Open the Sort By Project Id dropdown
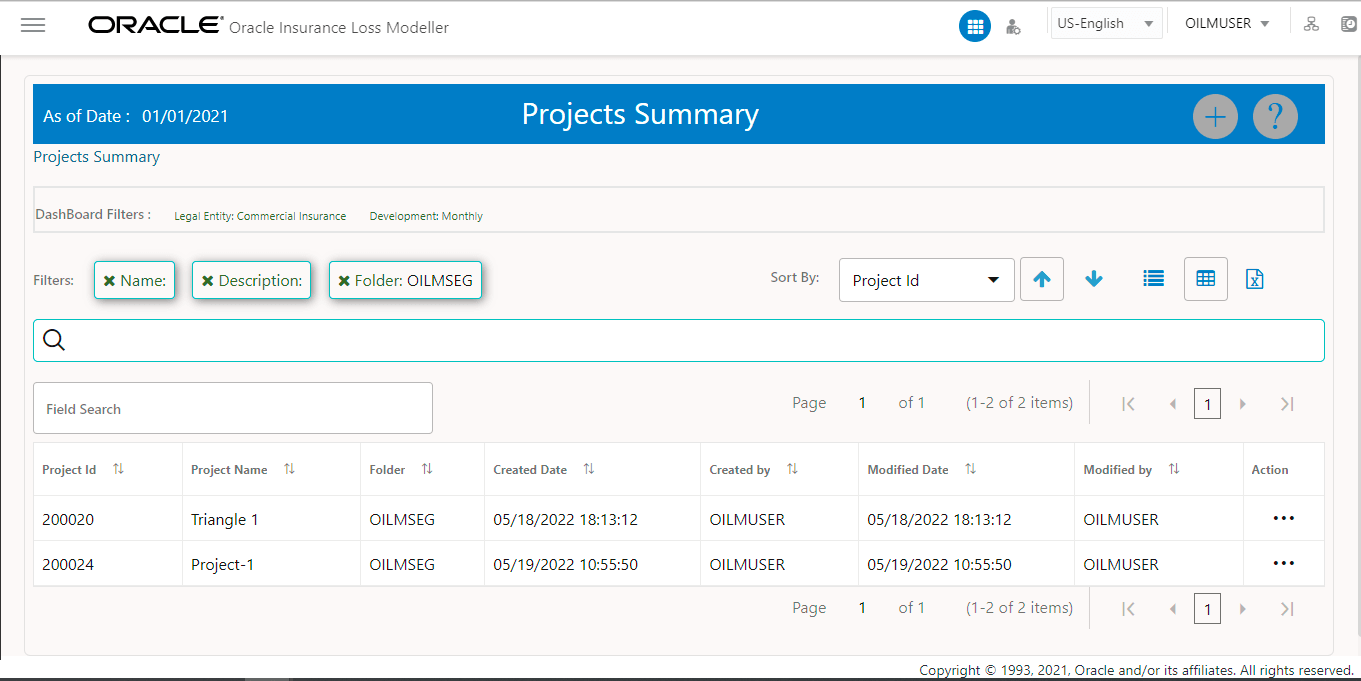Image resolution: width=1361 pixels, height=681 pixels. pos(926,280)
